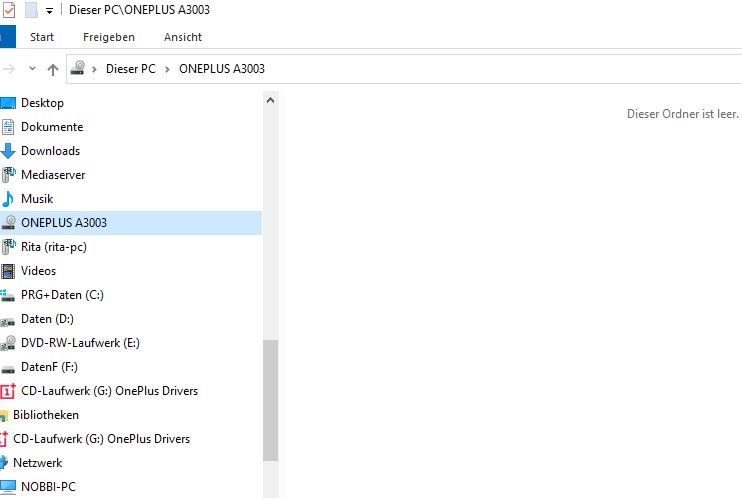Viewport: 742px width, 498px height.
Task: Click the DatenF (F:) drive icon
Action: click(x=8, y=369)
